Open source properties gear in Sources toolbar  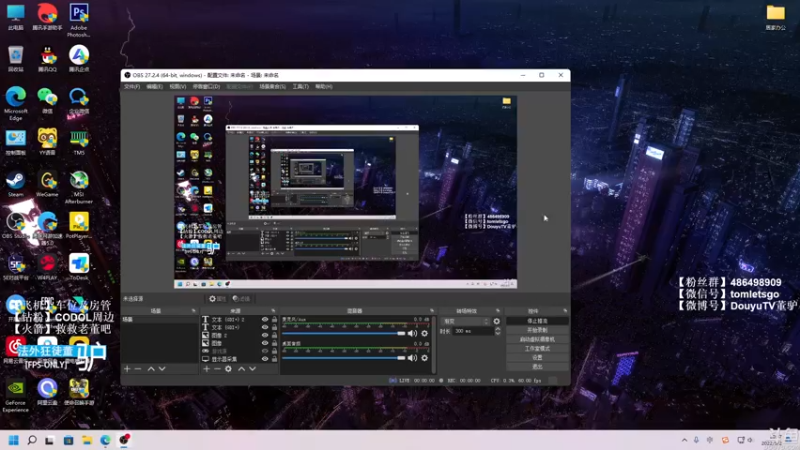(228, 369)
